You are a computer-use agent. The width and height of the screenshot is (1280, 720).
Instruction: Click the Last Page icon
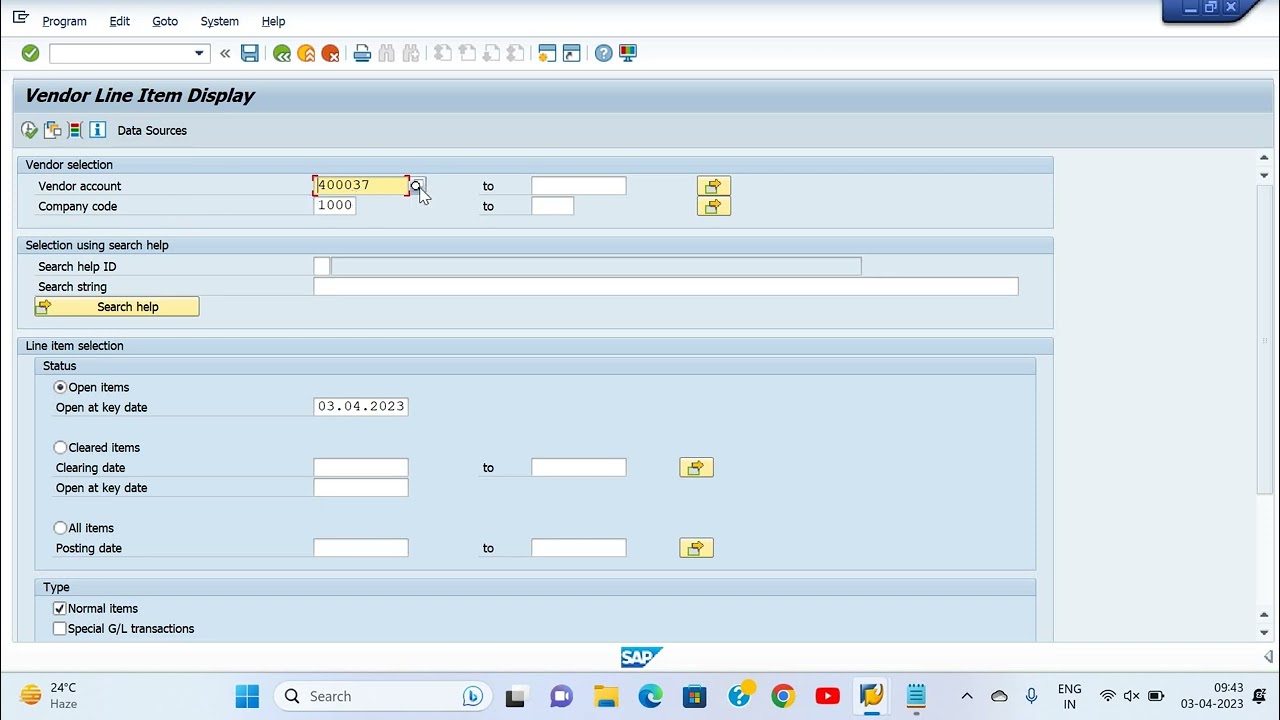pyautogui.click(x=515, y=53)
